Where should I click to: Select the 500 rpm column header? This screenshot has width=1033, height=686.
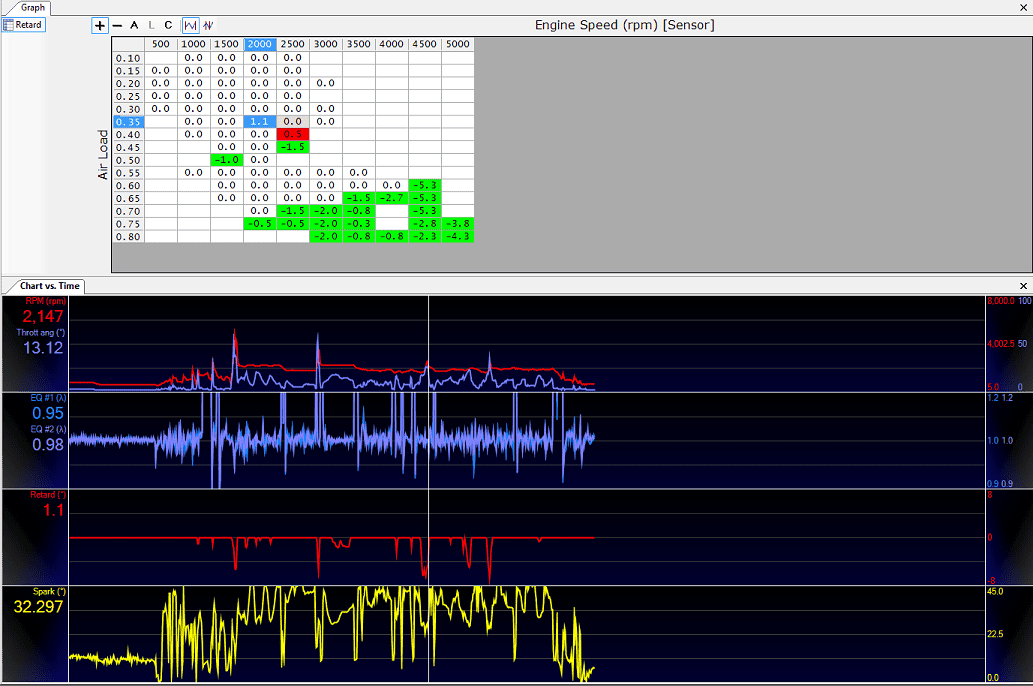pyautogui.click(x=161, y=44)
